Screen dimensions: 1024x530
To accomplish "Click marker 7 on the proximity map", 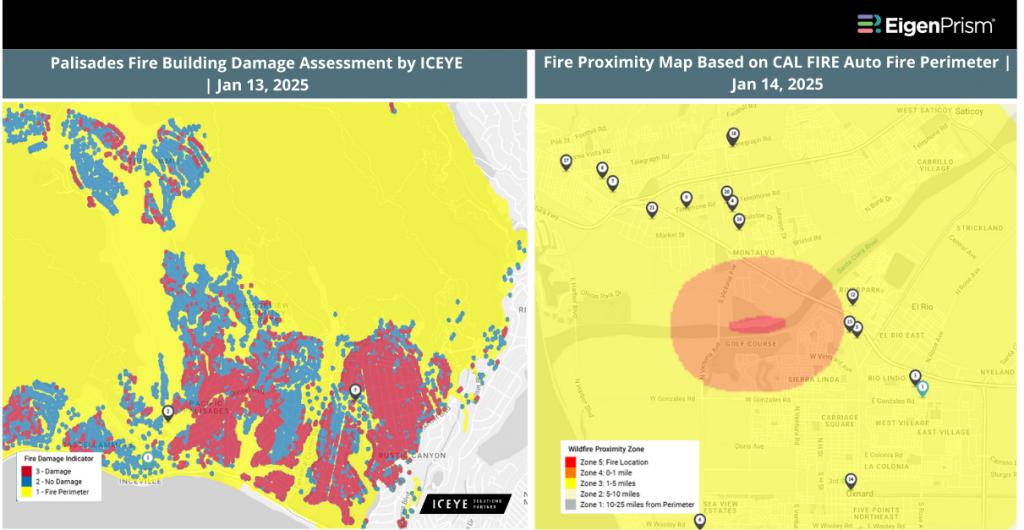I will click(613, 183).
